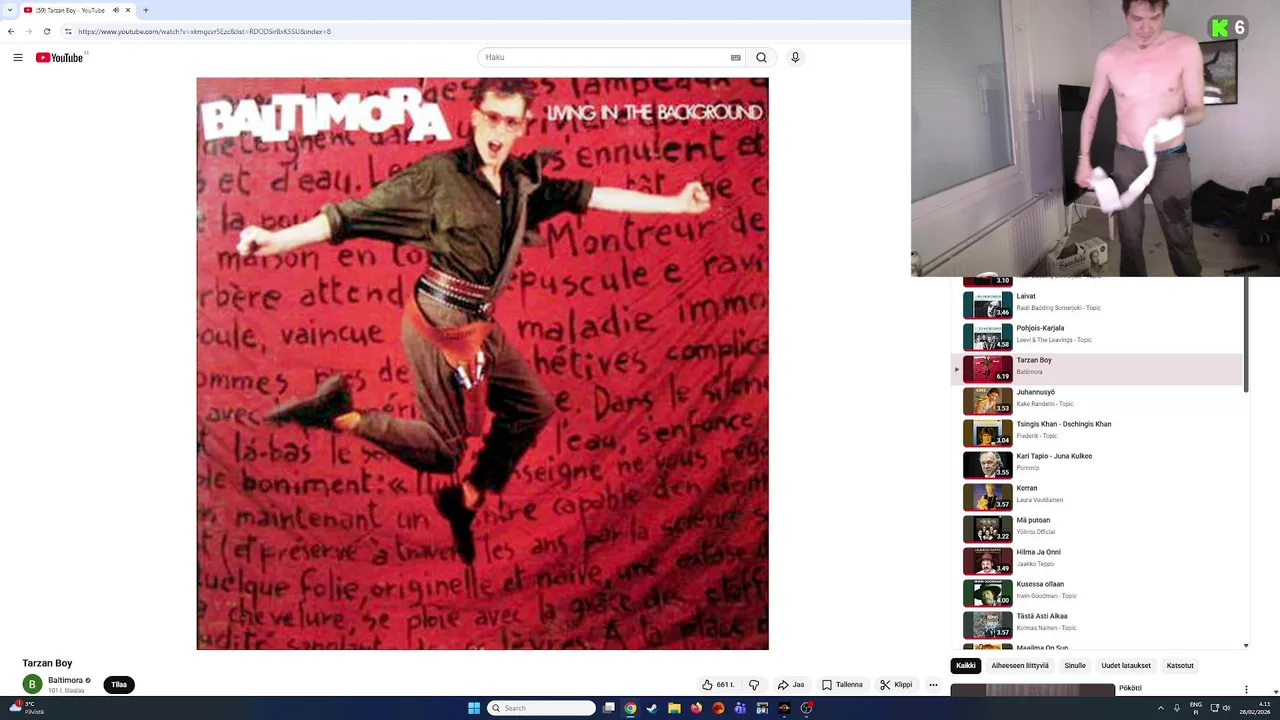This screenshot has width=1280, height=720.
Task: Open File Explorer from the taskbar
Action: coord(674,708)
